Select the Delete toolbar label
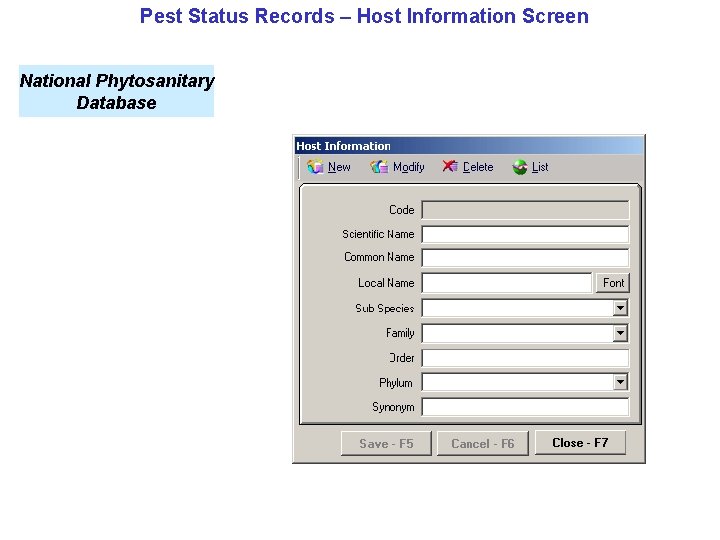720x540 pixels. (478, 167)
